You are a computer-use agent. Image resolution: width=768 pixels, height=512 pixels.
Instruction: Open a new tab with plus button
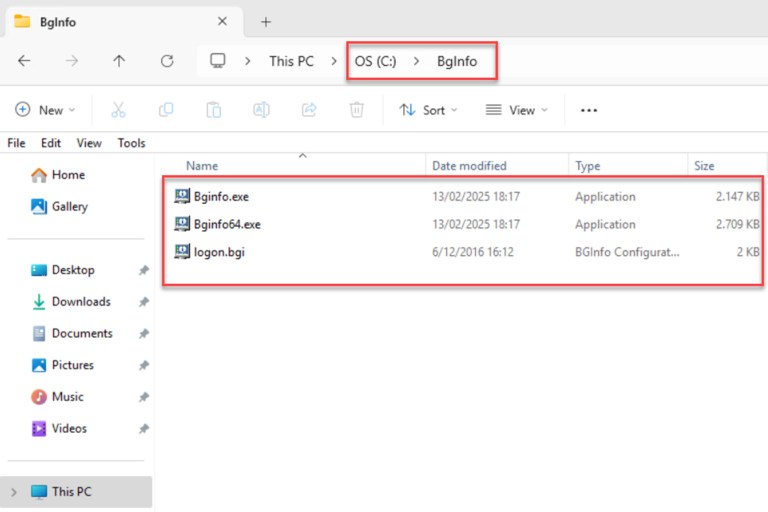[x=265, y=22]
